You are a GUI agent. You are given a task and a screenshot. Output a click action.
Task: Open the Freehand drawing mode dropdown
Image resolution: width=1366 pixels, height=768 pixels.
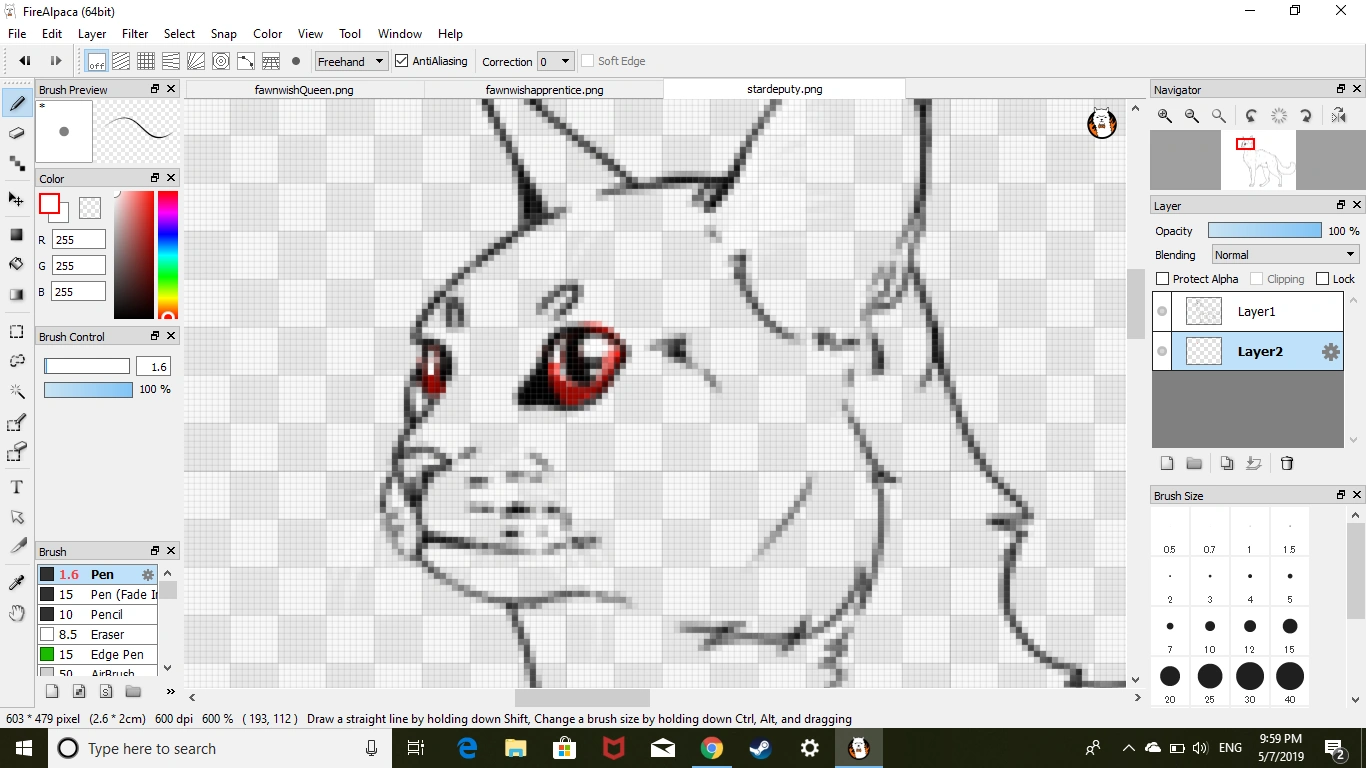click(x=351, y=61)
